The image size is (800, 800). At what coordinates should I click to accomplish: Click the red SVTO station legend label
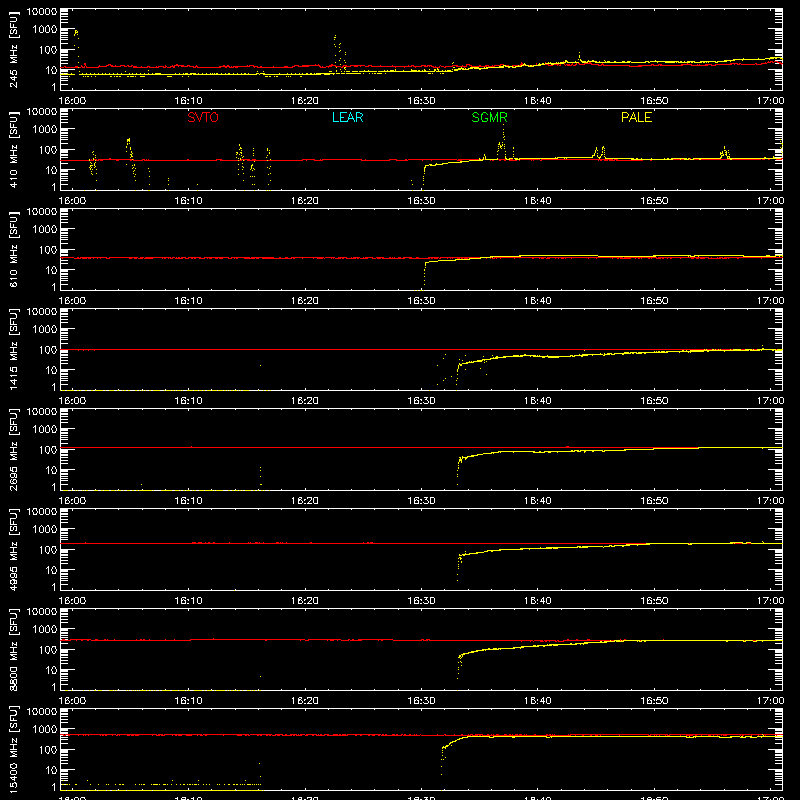203,117
